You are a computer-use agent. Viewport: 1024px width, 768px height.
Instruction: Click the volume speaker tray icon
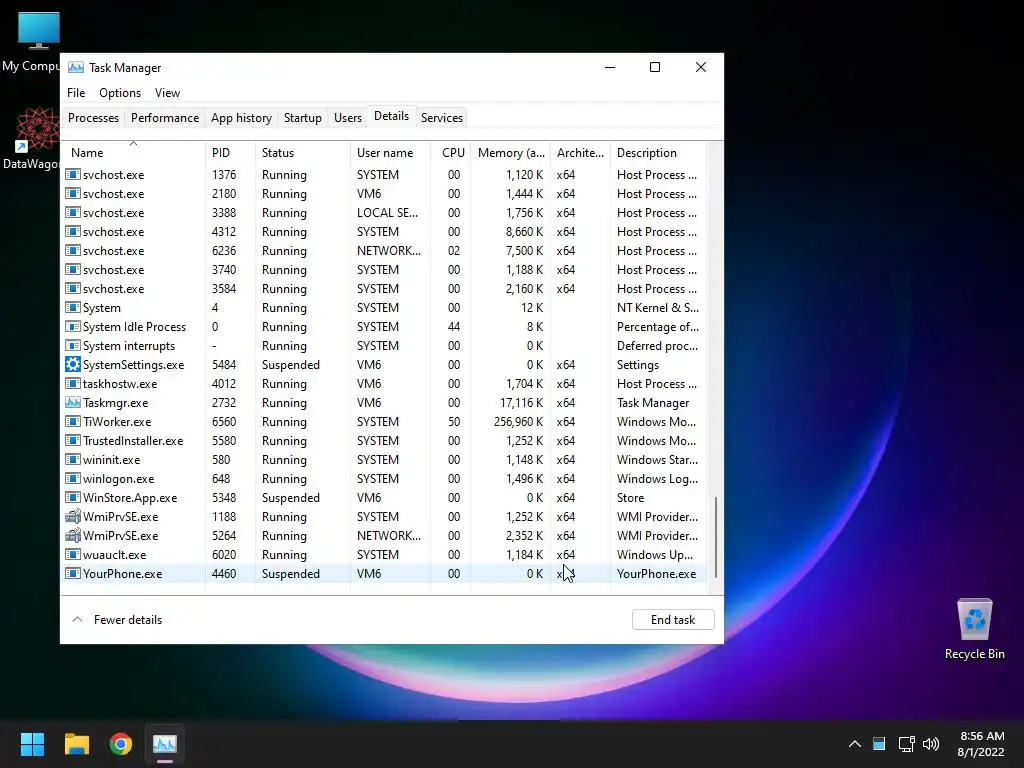pyautogui.click(x=931, y=743)
